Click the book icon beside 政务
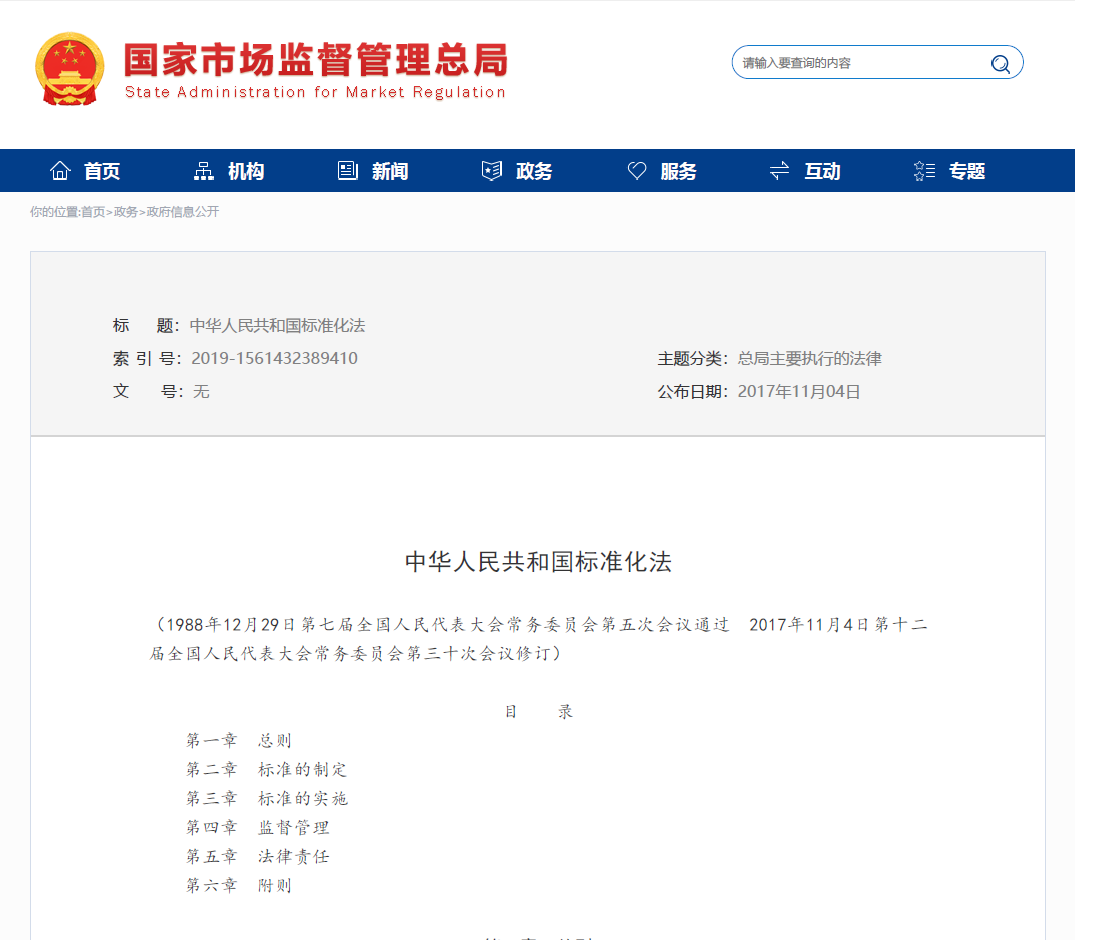The height and width of the screenshot is (940, 1110). (491, 170)
